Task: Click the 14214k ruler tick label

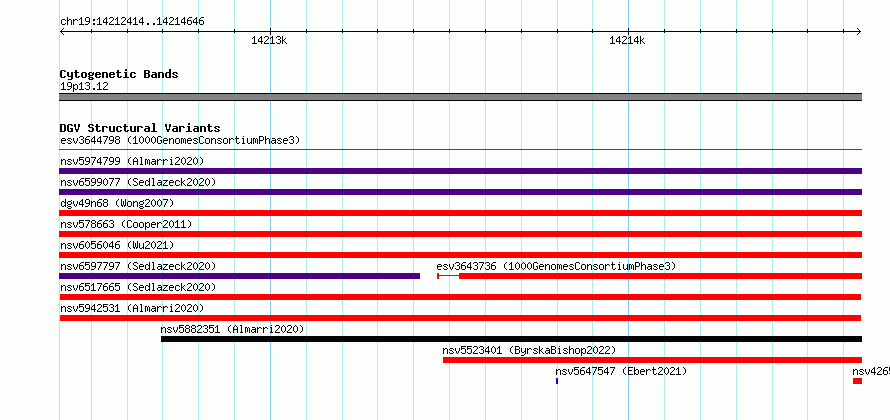Action: 627,40
